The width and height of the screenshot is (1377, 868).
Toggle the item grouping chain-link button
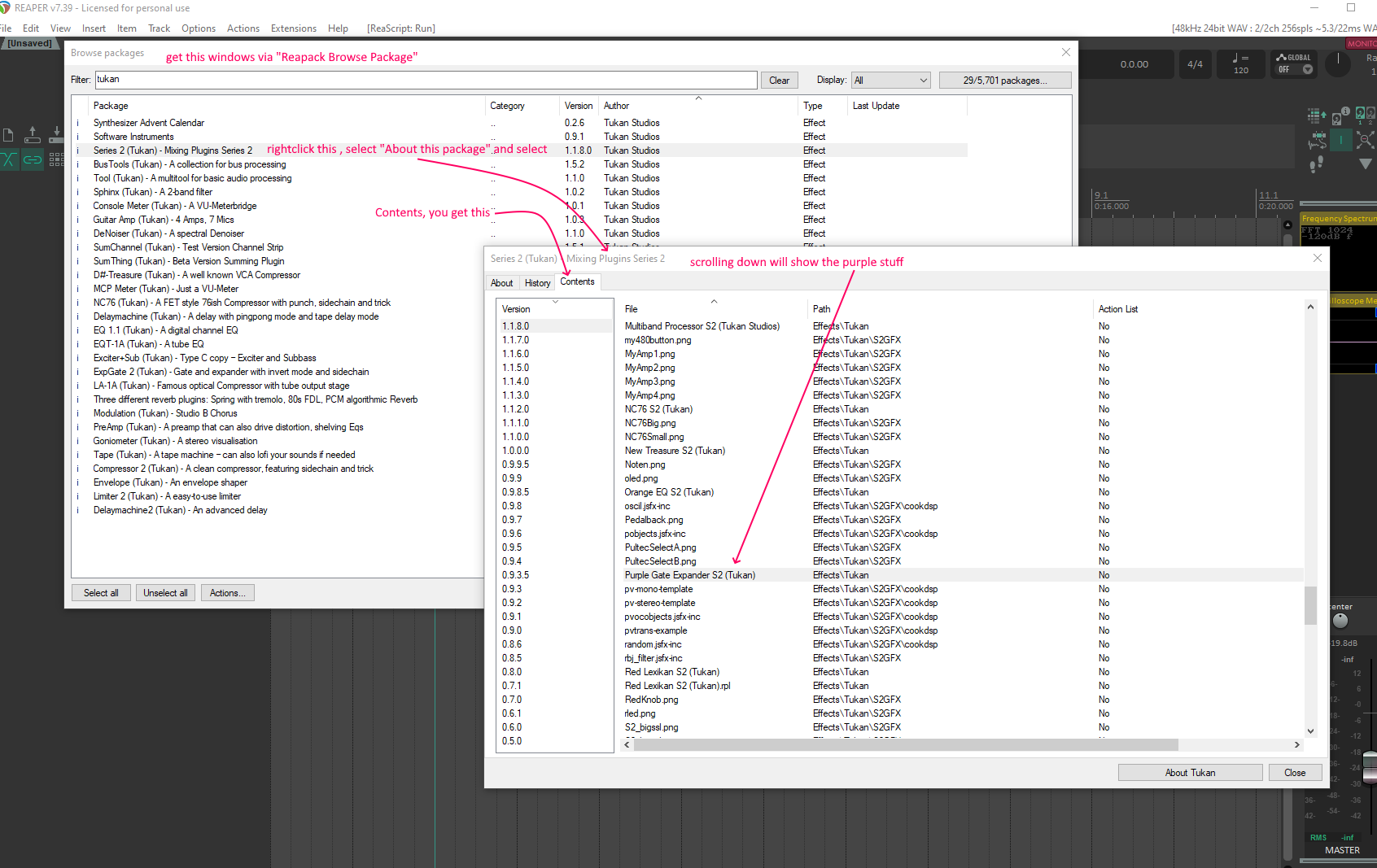pyautogui.click(x=33, y=159)
